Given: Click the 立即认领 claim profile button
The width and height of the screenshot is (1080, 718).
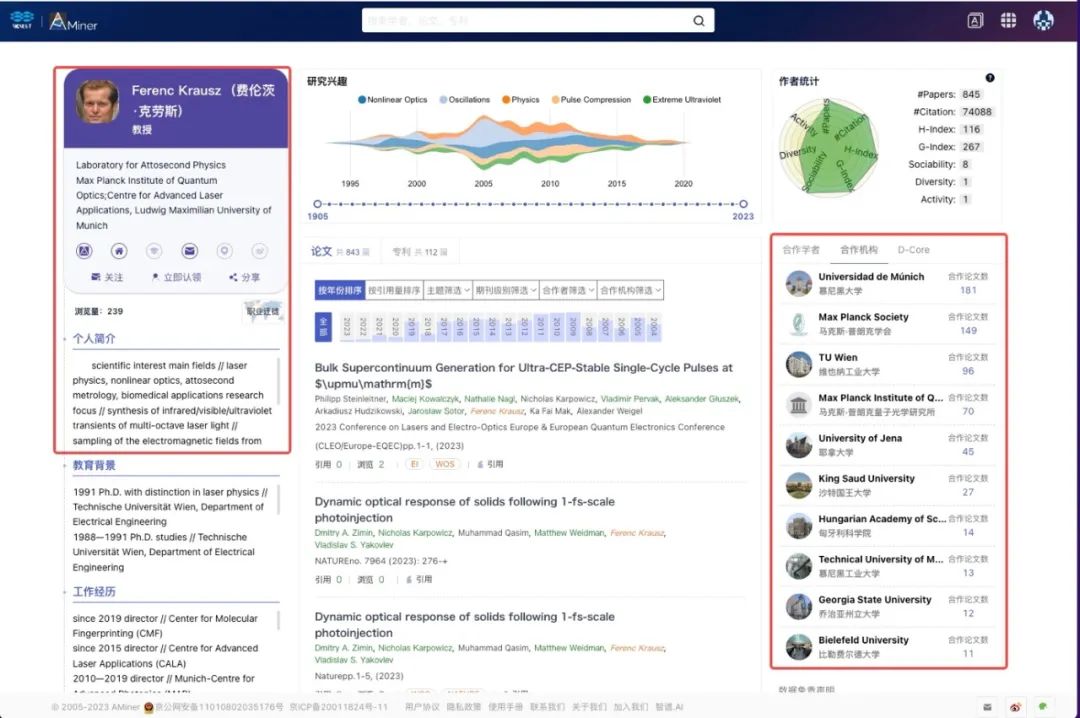Looking at the screenshot, I should [176, 277].
